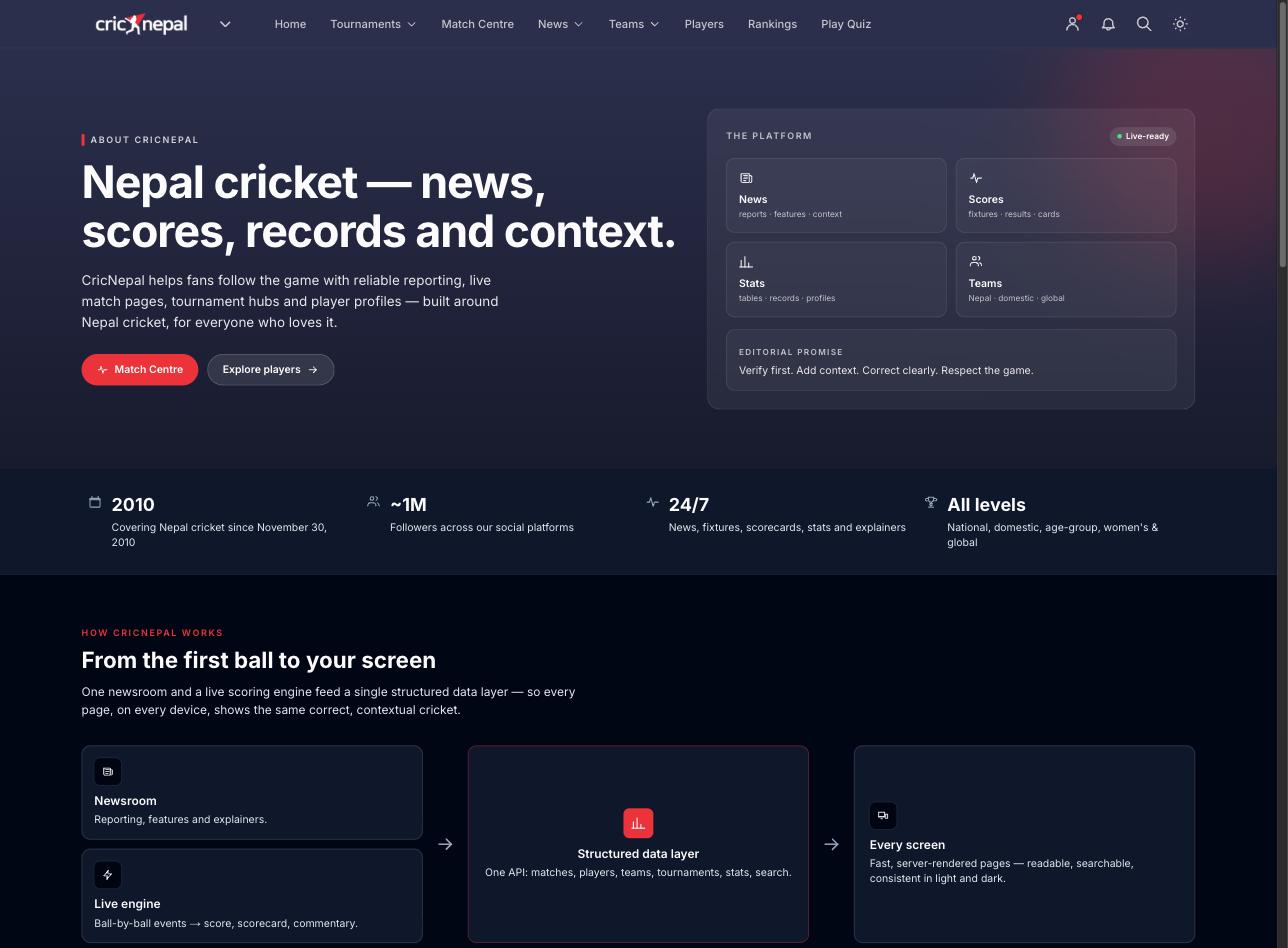1288x948 pixels.
Task: Open the Tournaments dropdown menu
Action: click(x=373, y=24)
